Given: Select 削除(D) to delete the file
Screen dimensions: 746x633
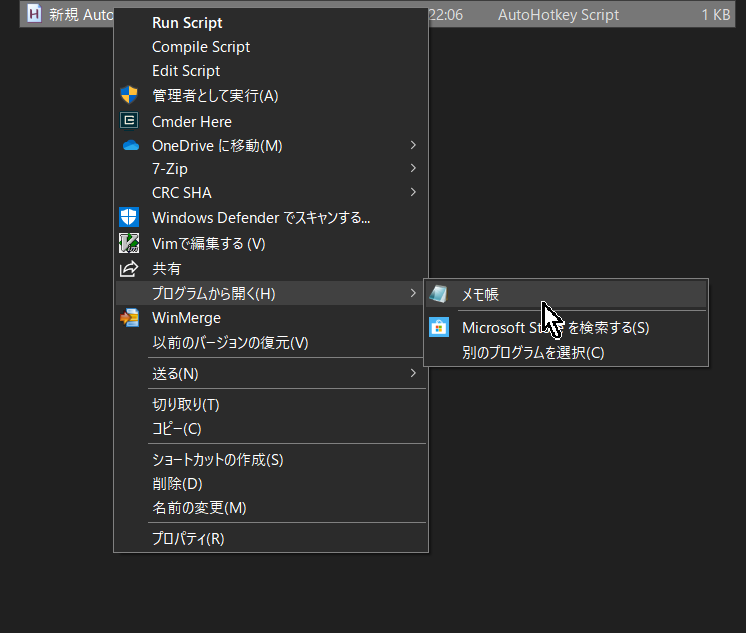Looking at the screenshot, I should [x=271, y=484].
